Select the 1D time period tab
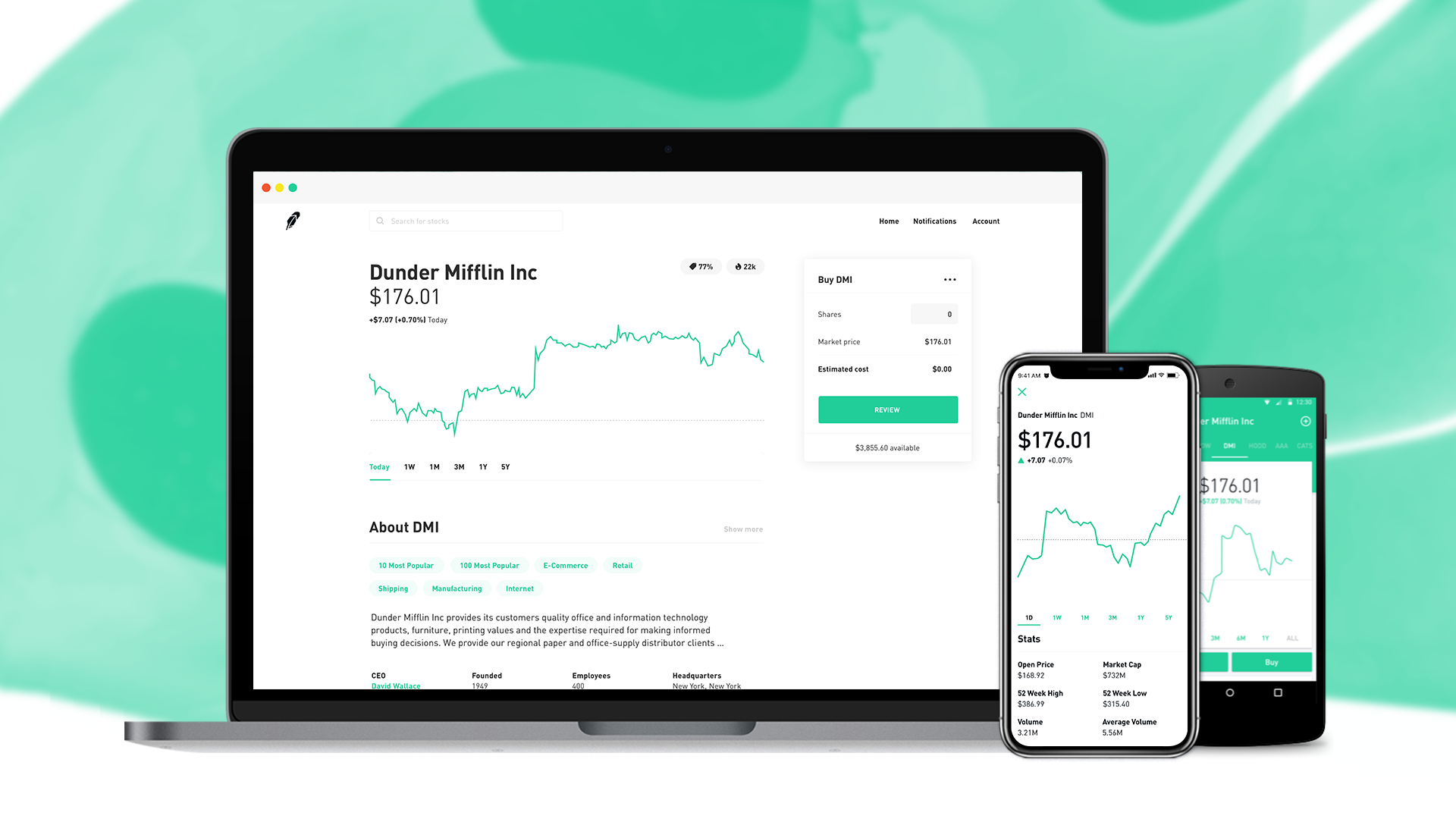1456x819 pixels. 1027,617
